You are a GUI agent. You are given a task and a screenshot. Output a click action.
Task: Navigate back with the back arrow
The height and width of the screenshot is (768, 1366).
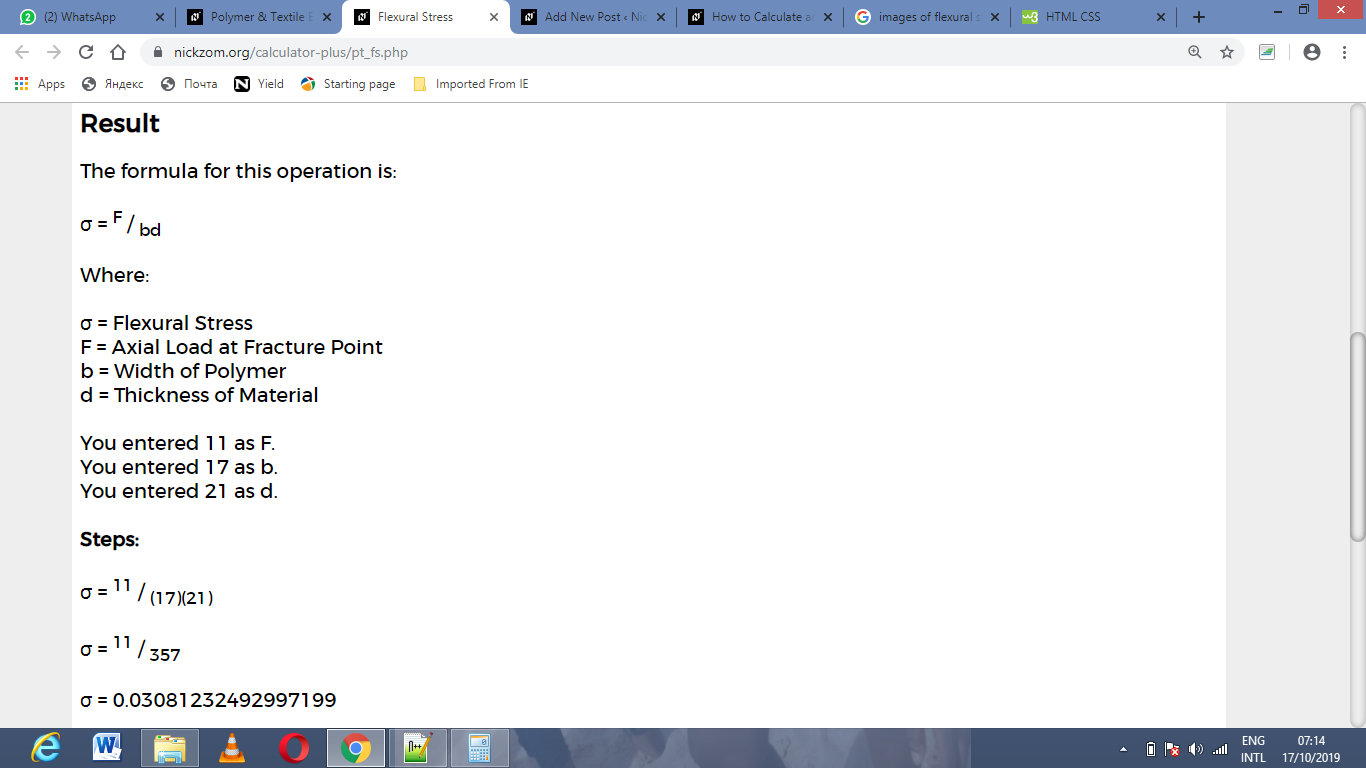(x=22, y=52)
